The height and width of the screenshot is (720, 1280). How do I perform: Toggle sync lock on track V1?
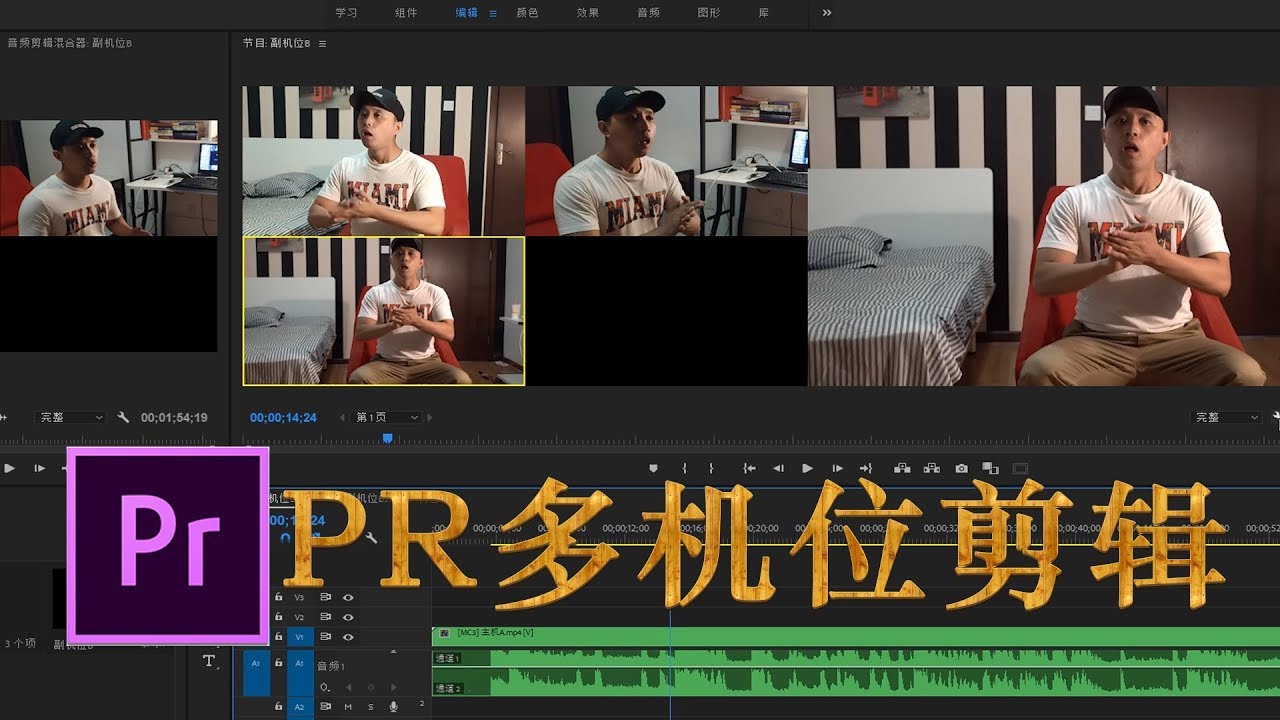325,637
